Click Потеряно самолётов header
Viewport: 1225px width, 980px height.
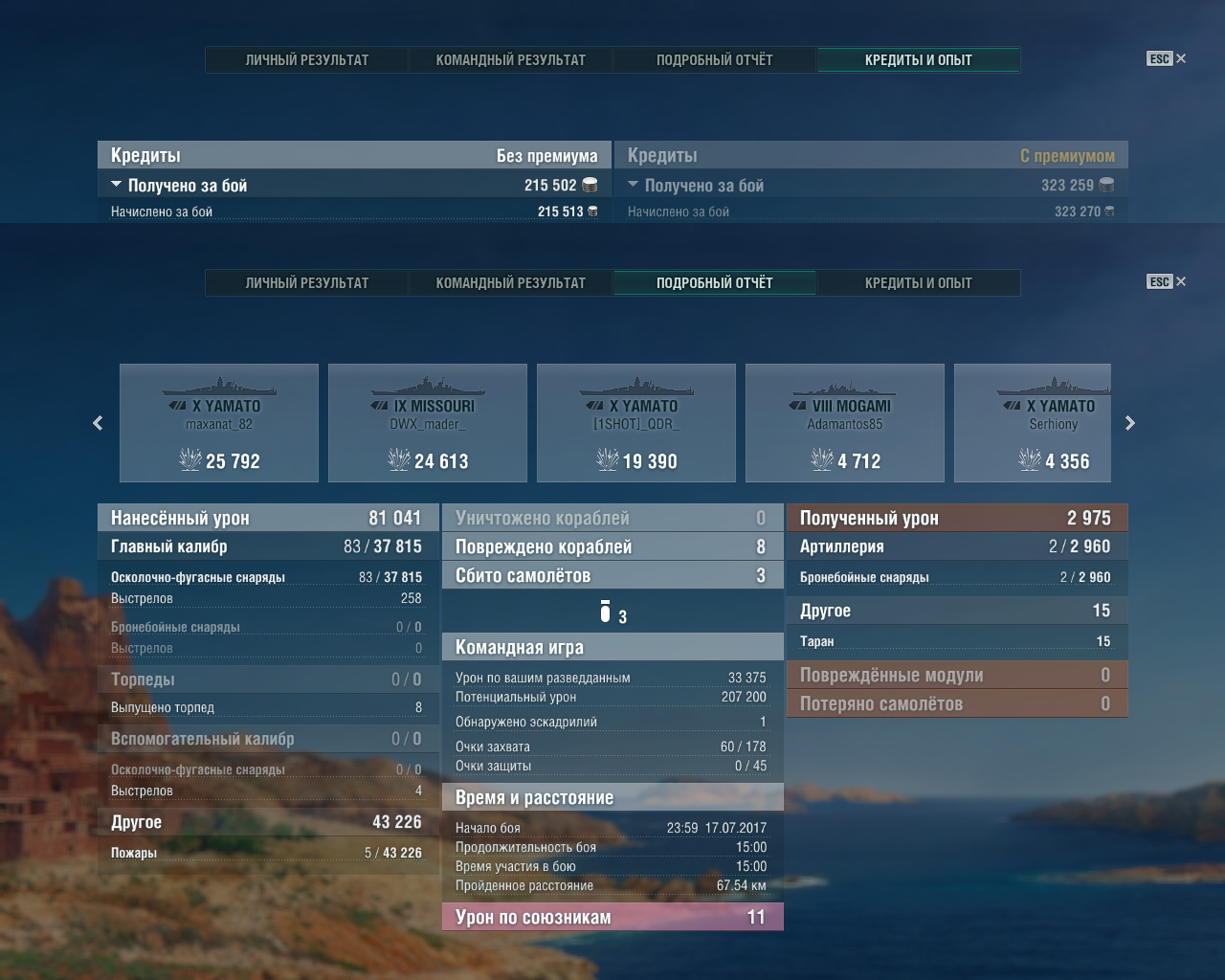click(x=957, y=703)
